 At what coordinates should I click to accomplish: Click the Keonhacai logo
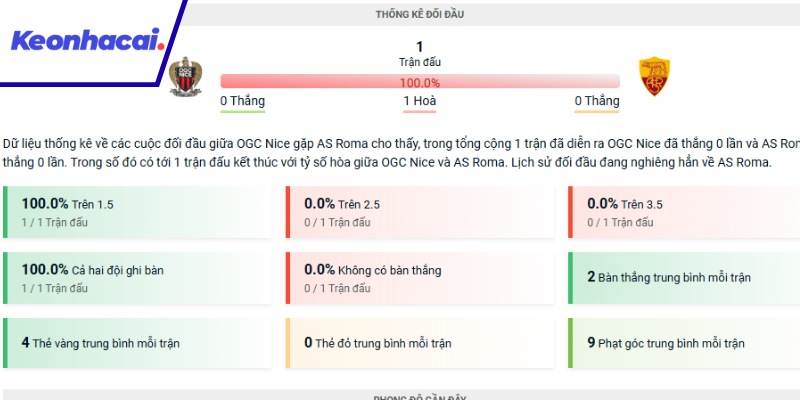(87, 41)
